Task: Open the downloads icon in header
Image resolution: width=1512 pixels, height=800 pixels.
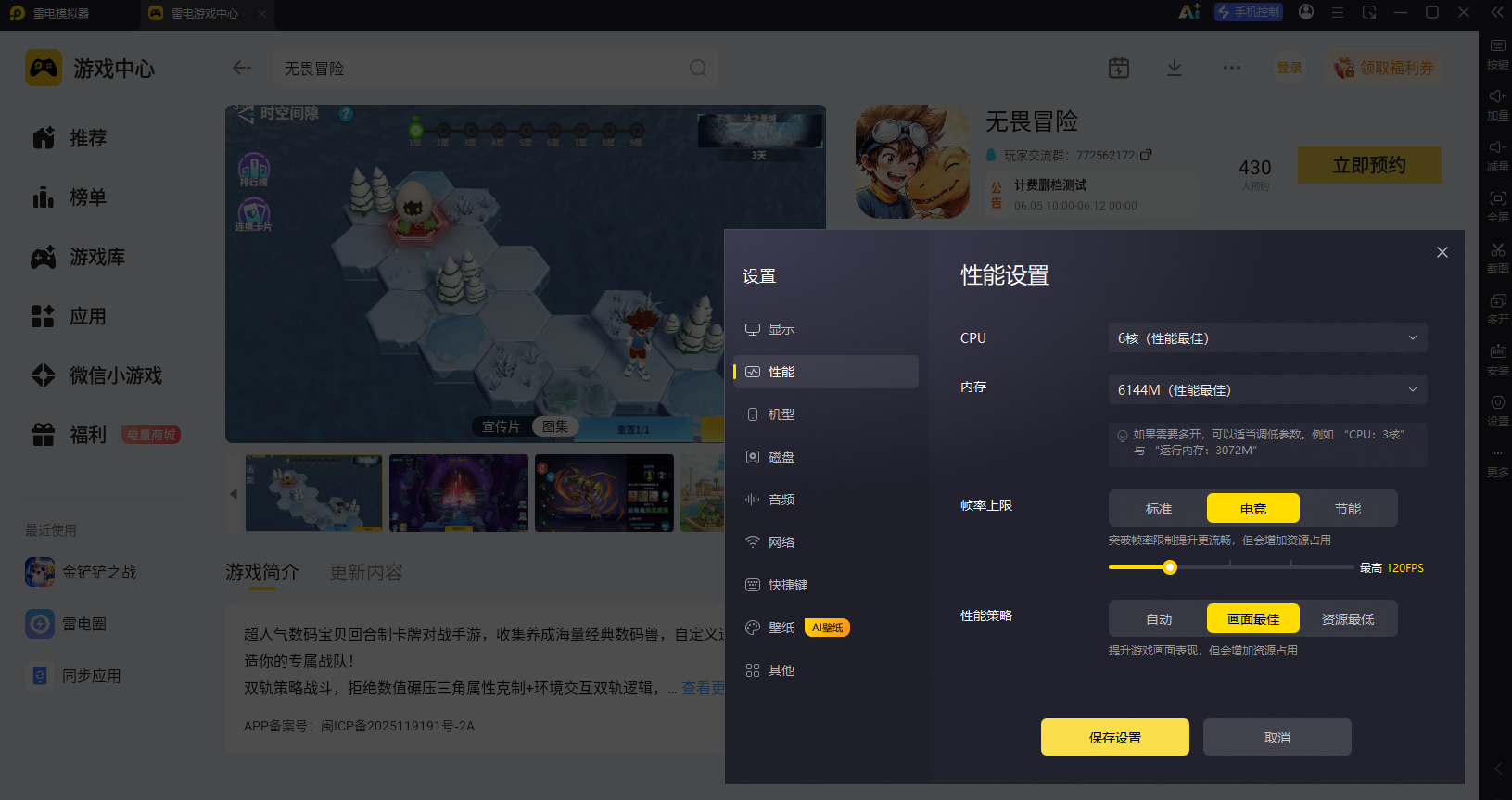Action: tap(1175, 68)
